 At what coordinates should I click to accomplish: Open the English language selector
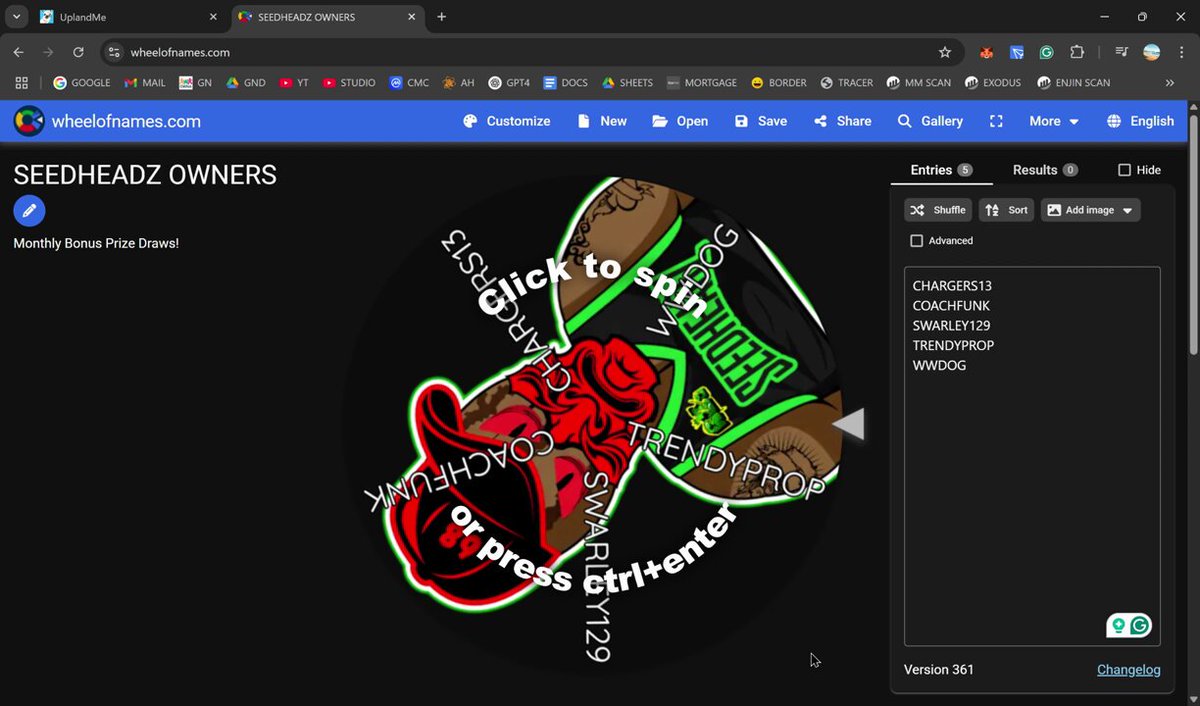[1141, 121]
